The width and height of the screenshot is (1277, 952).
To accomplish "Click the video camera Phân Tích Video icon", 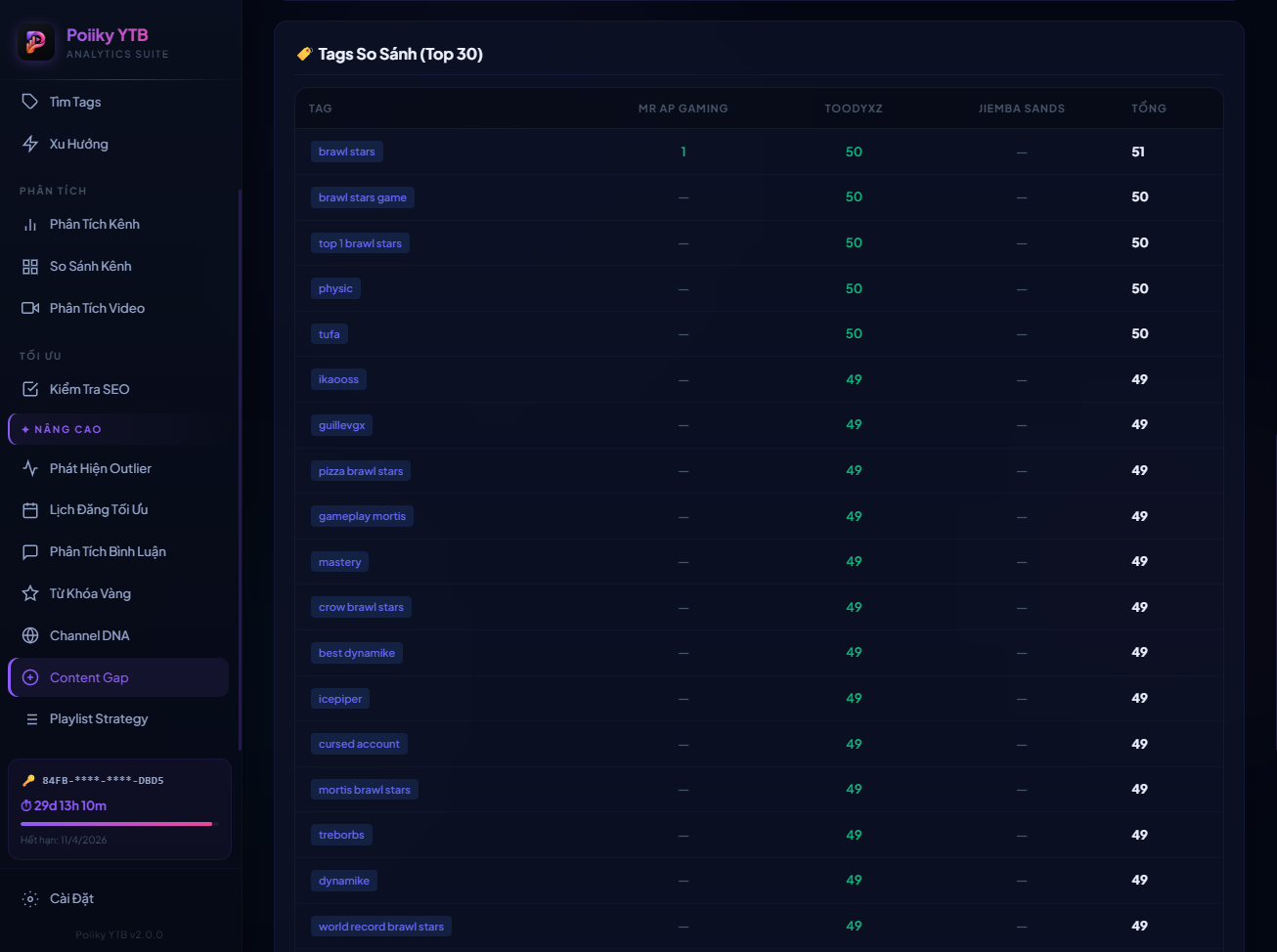I will coord(30,308).
